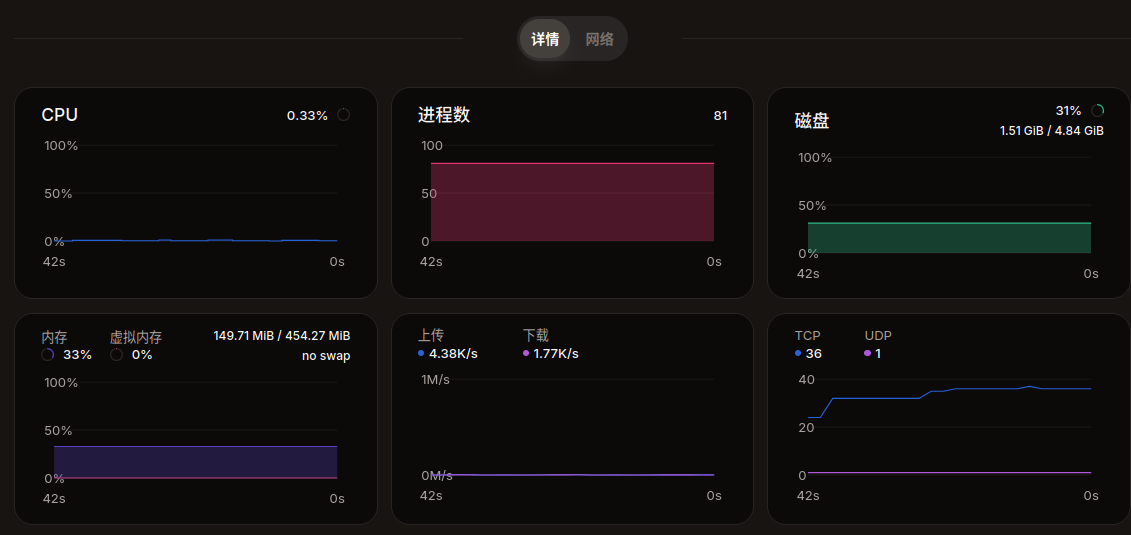
Task: Click the 磁盘 usage ring icon
Action: [x=1097, y=111]
